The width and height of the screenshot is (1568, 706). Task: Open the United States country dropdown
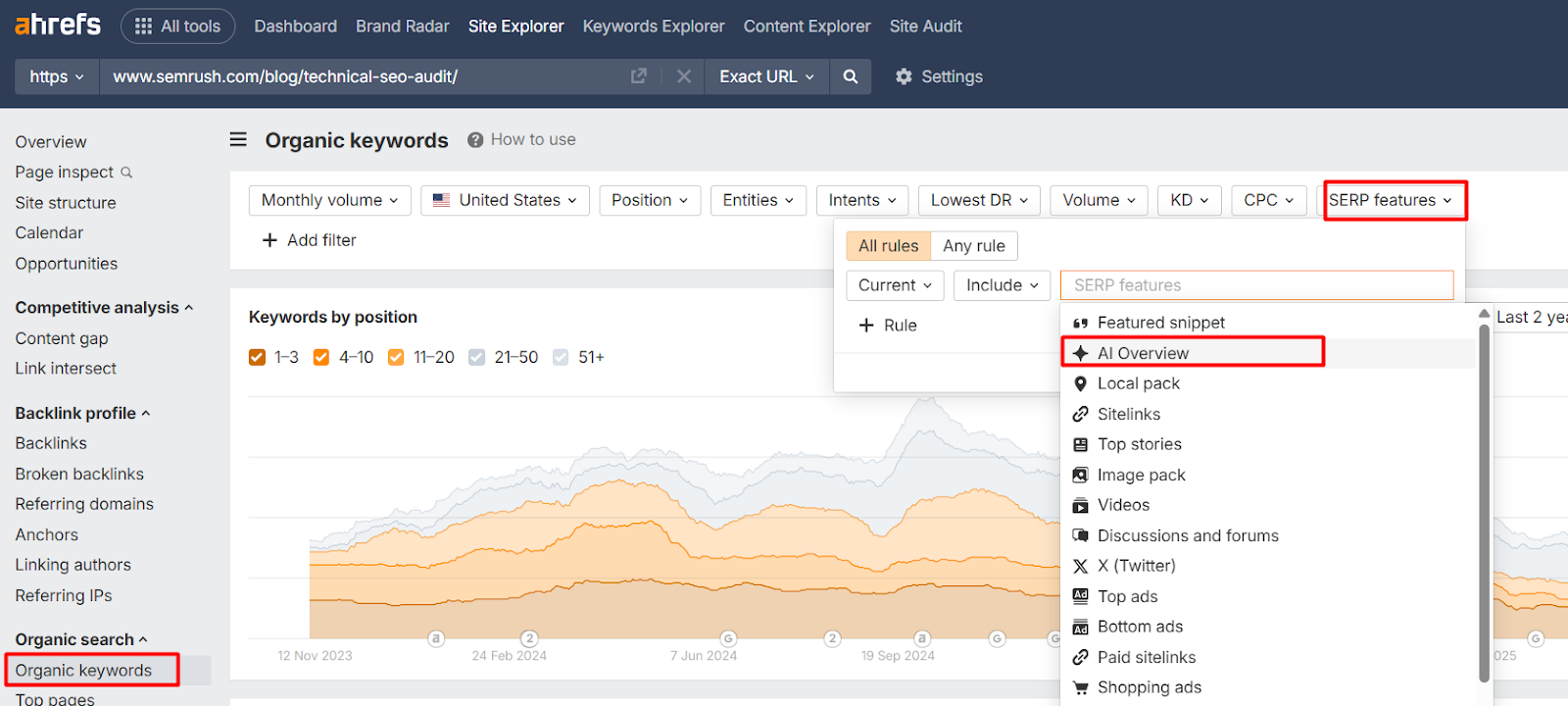point(506,200)
